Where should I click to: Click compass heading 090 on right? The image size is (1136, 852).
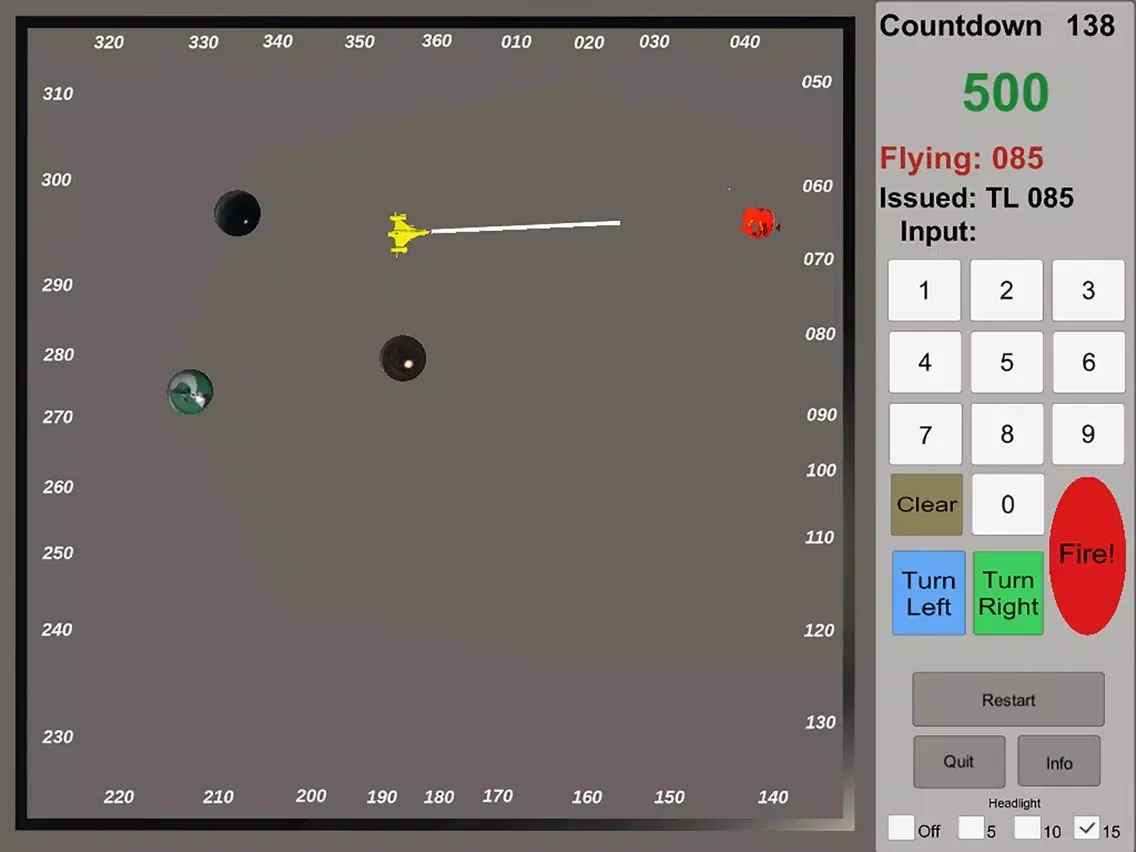[822, 414]
